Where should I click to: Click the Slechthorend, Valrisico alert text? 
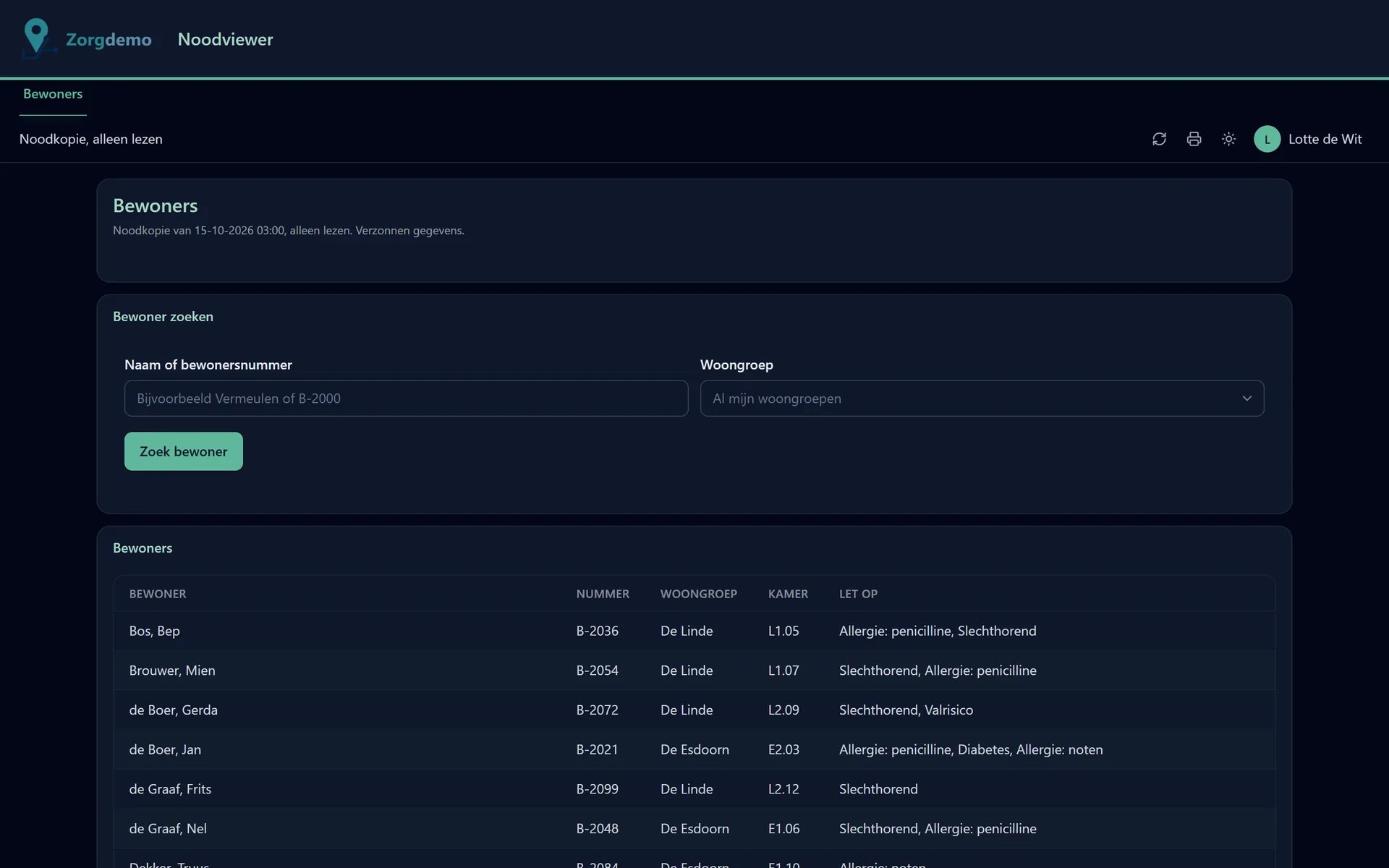(x=906, y=710)
